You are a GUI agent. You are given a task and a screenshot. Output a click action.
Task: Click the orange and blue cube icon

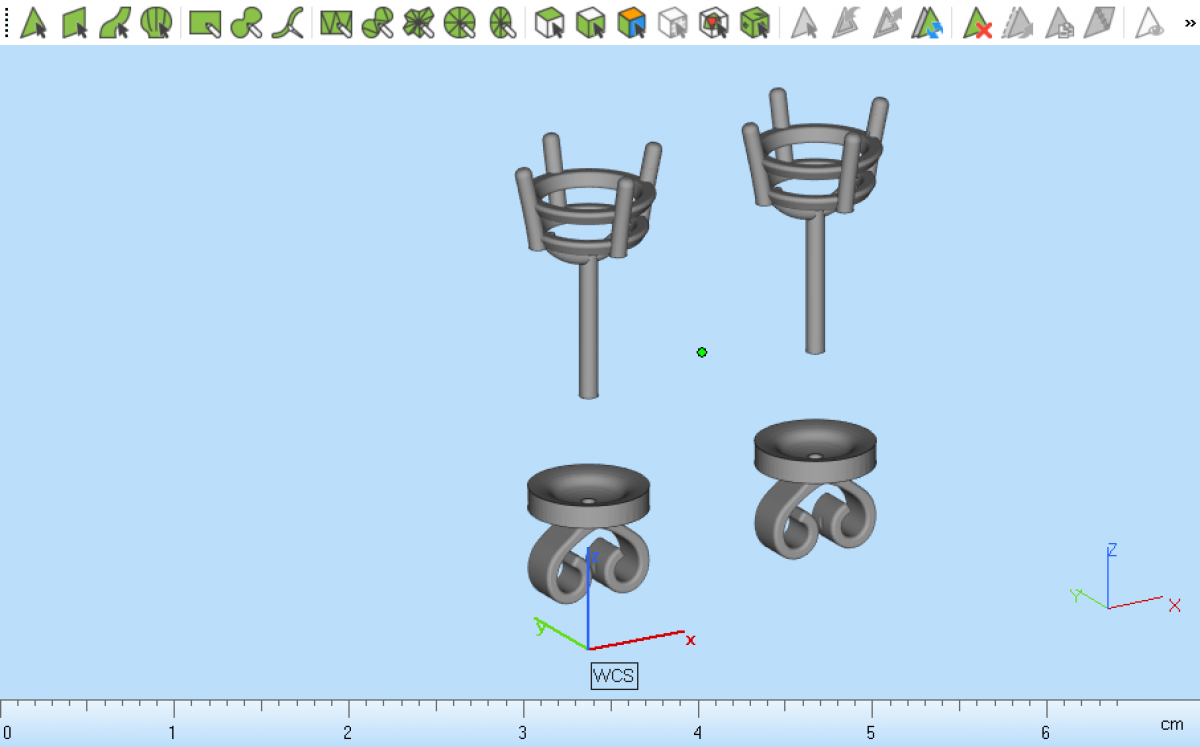coord(631,22)
